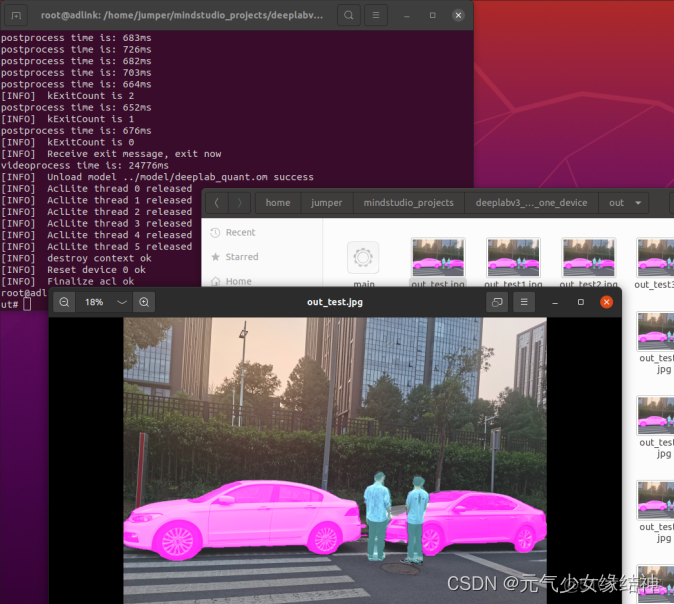Close the out_test.jpg image viewer
This screenshot has width=674, height=604.
coord(607,302)
